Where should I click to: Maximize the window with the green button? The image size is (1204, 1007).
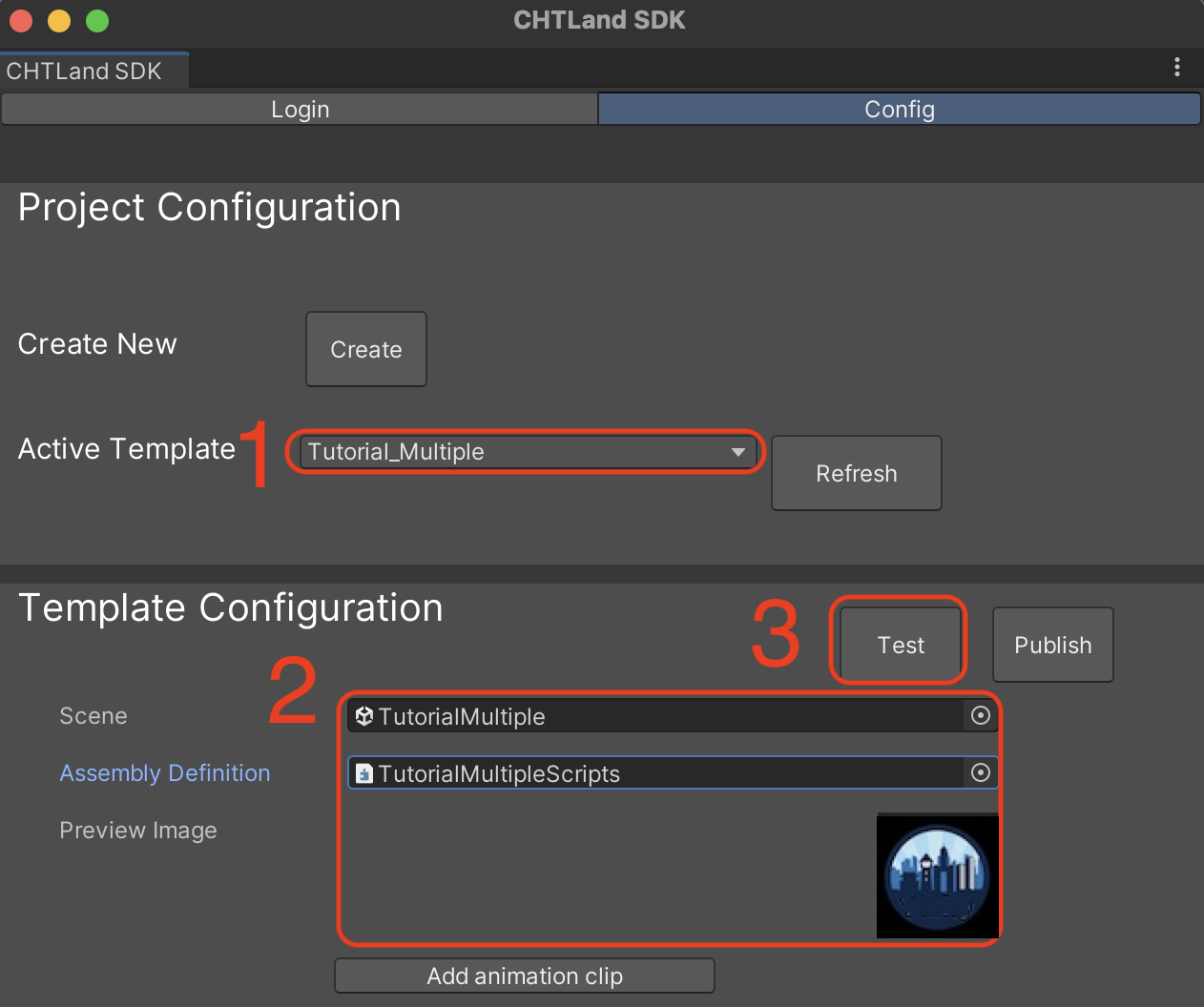pyautogui.click(x=97, y=20)
